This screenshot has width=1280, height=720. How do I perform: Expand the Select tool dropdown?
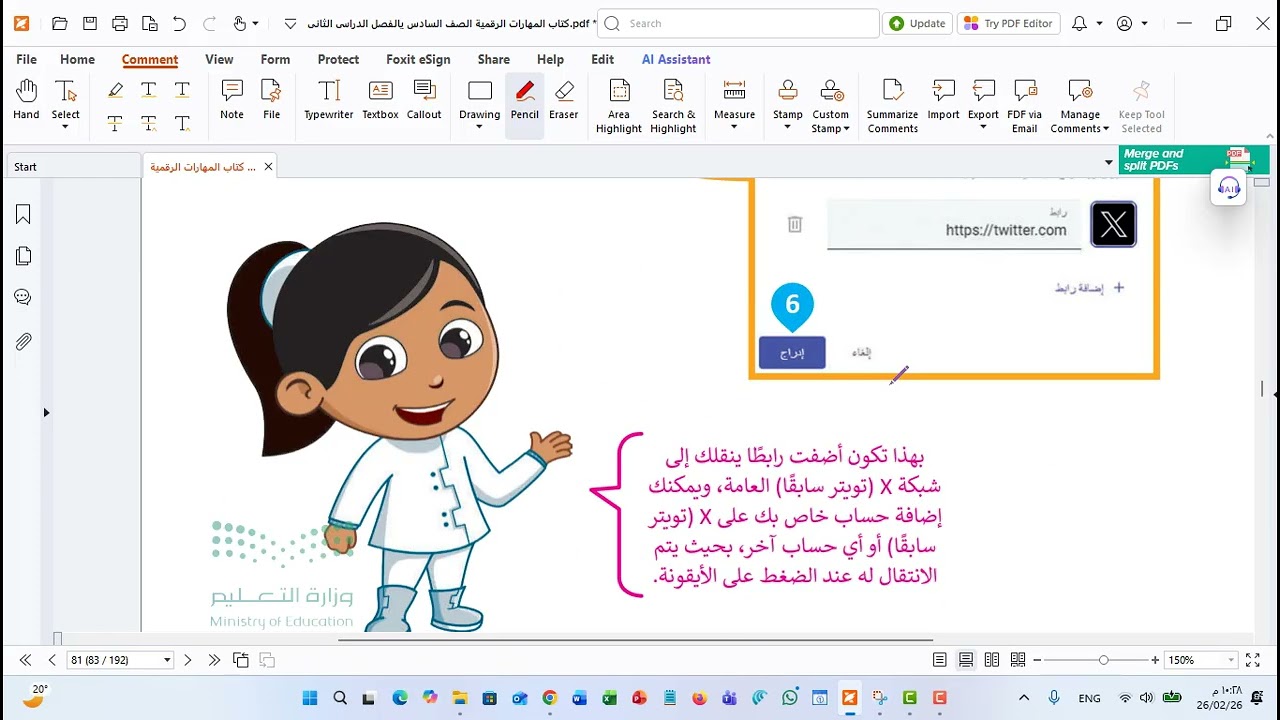click(x=65, y=128)
